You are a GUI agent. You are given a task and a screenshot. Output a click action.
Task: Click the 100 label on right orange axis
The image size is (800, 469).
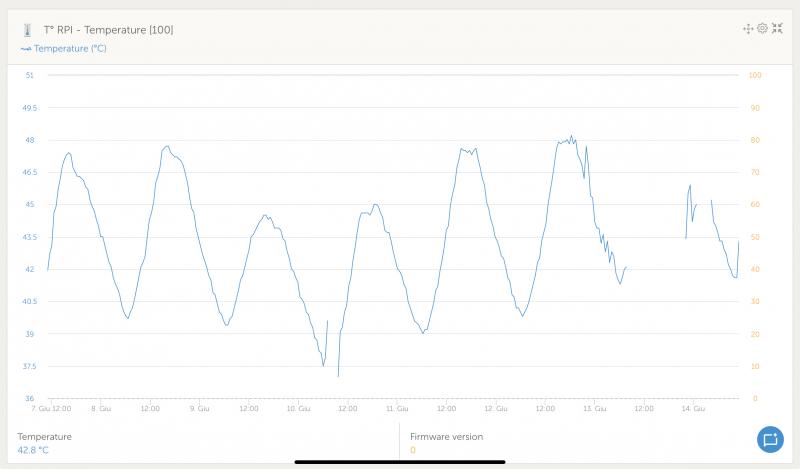pyautogui.click(x=755, y=75)
